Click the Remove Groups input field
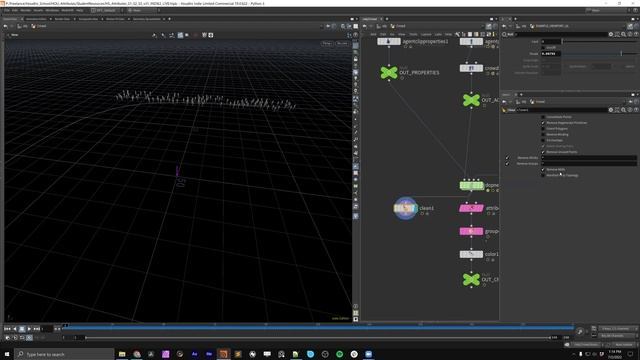The width and height of the screenshot is (640, 360). pos(589,163)
